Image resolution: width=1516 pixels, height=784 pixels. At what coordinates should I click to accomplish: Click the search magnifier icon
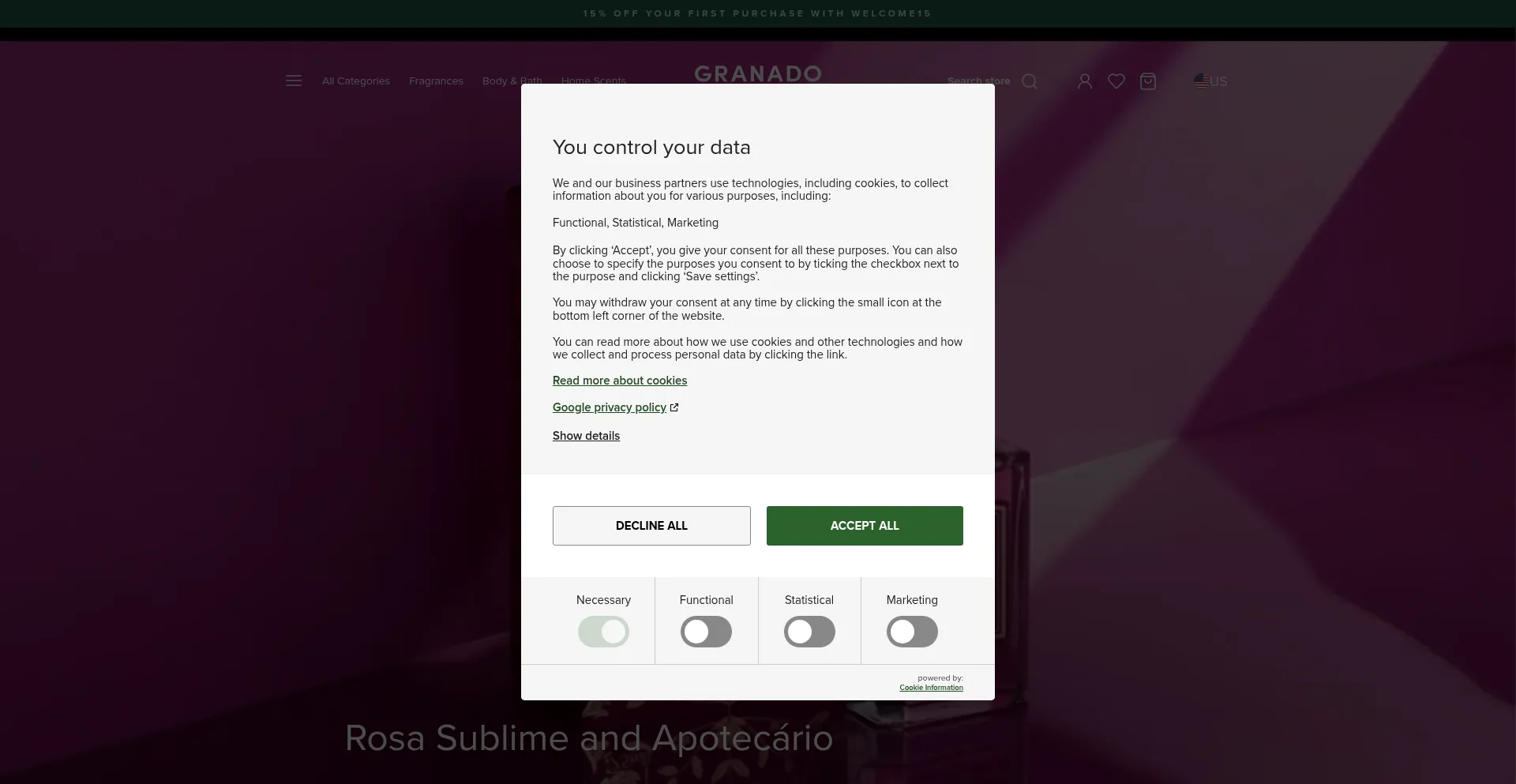point(1030,81)
